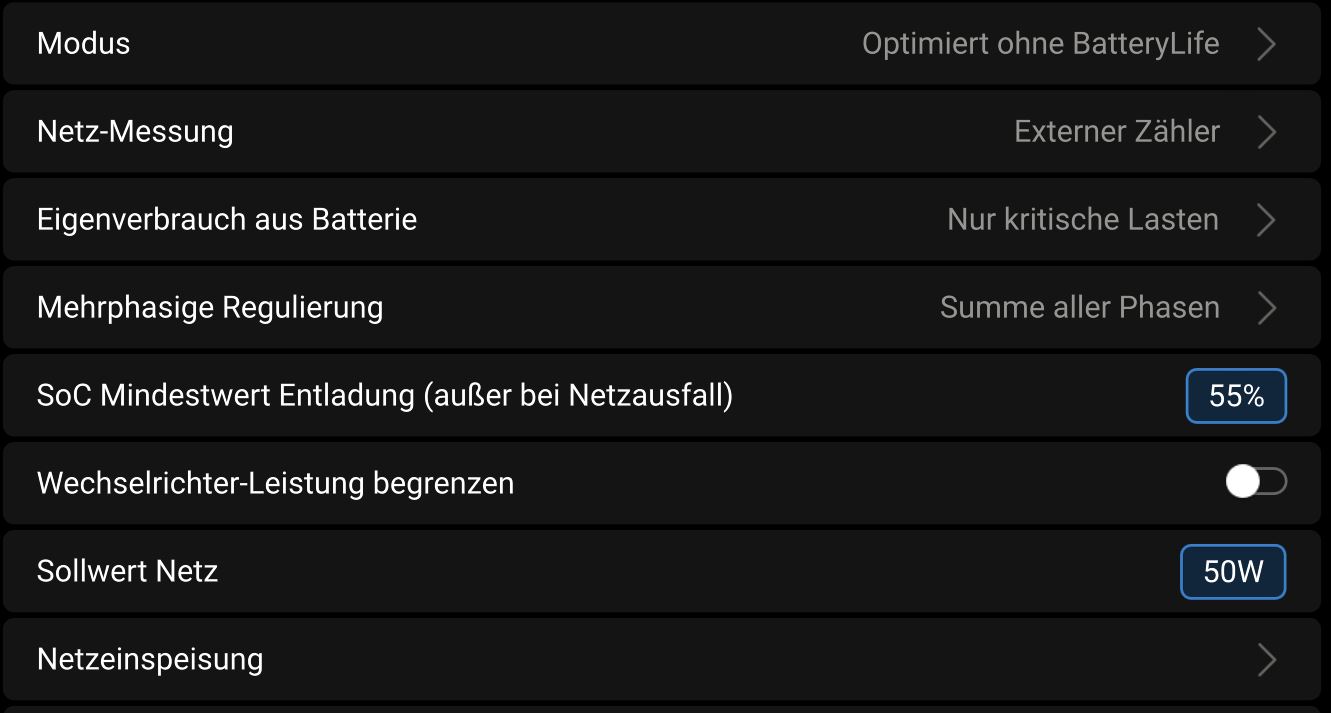Click the Modus label text
Screen dimensions: 1331x713
point(83,44)
